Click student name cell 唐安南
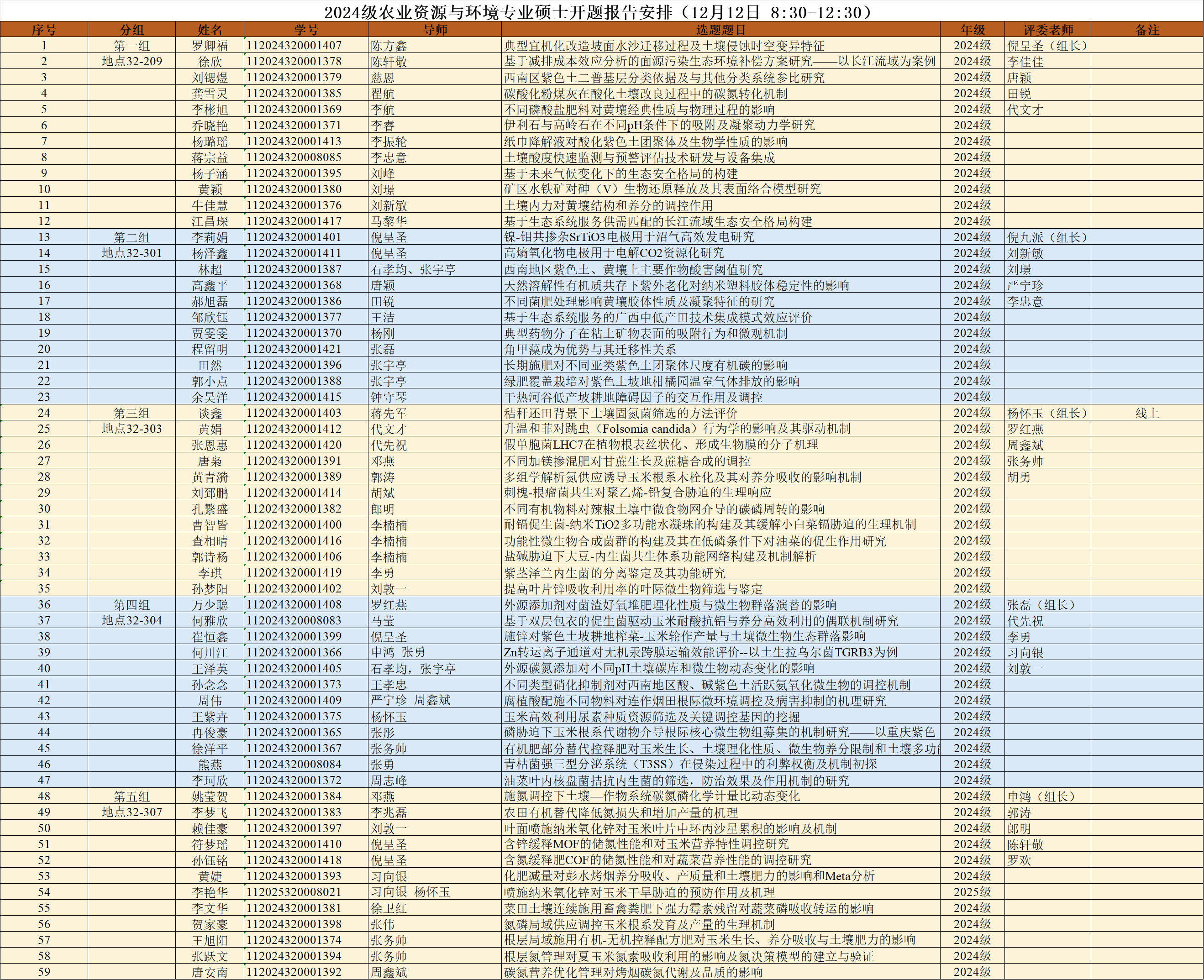The image size is (1204, 980). [x=210, y=971]
